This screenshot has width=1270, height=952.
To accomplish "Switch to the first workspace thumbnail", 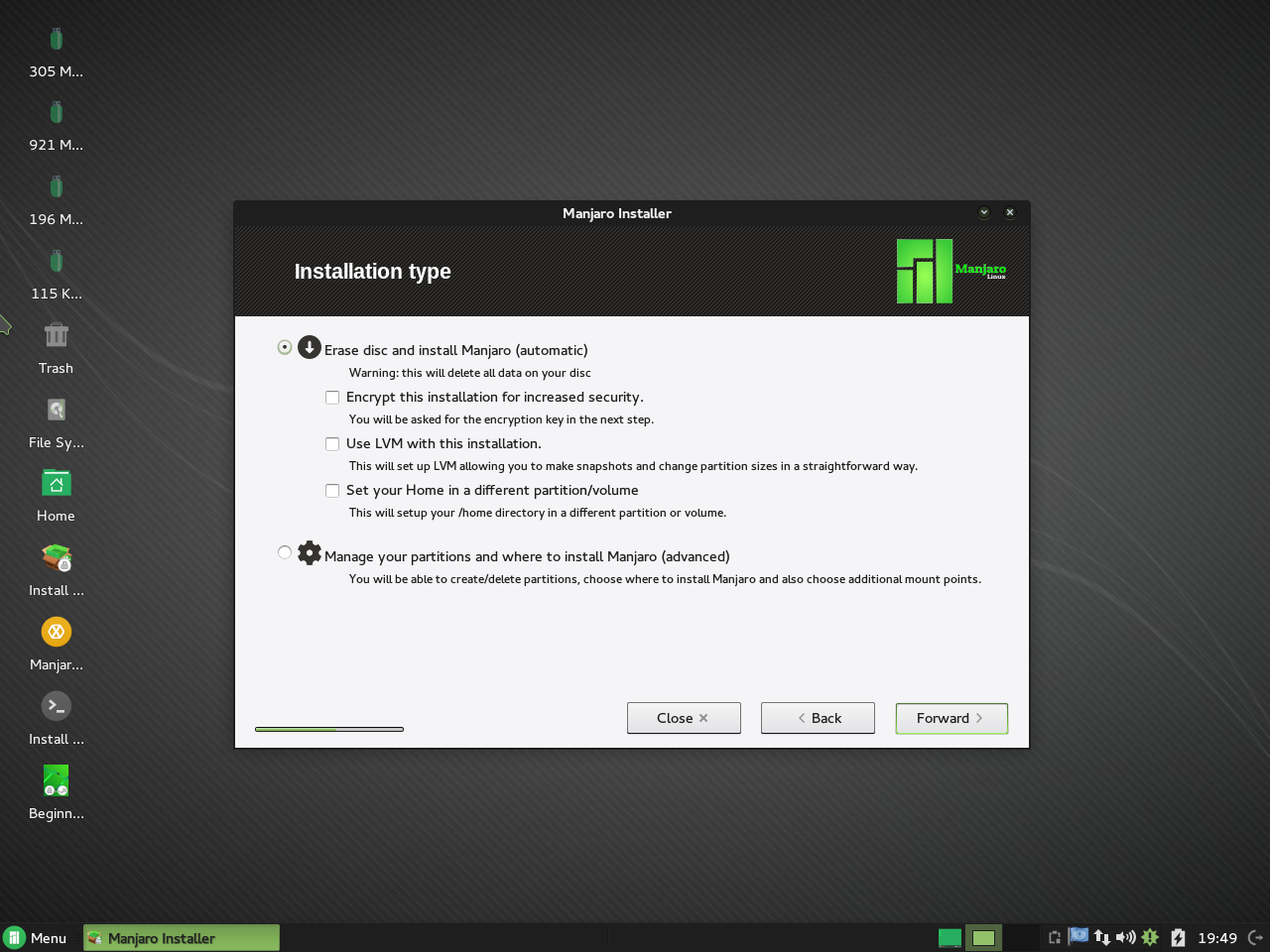I will 950,937.
